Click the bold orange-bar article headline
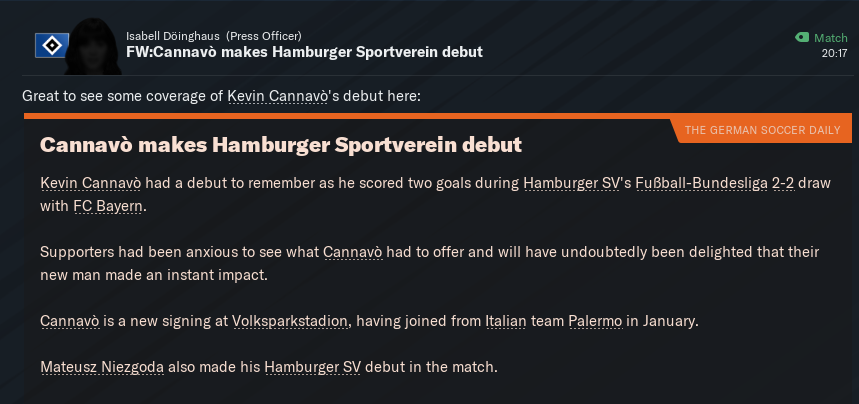 [281, 145]
